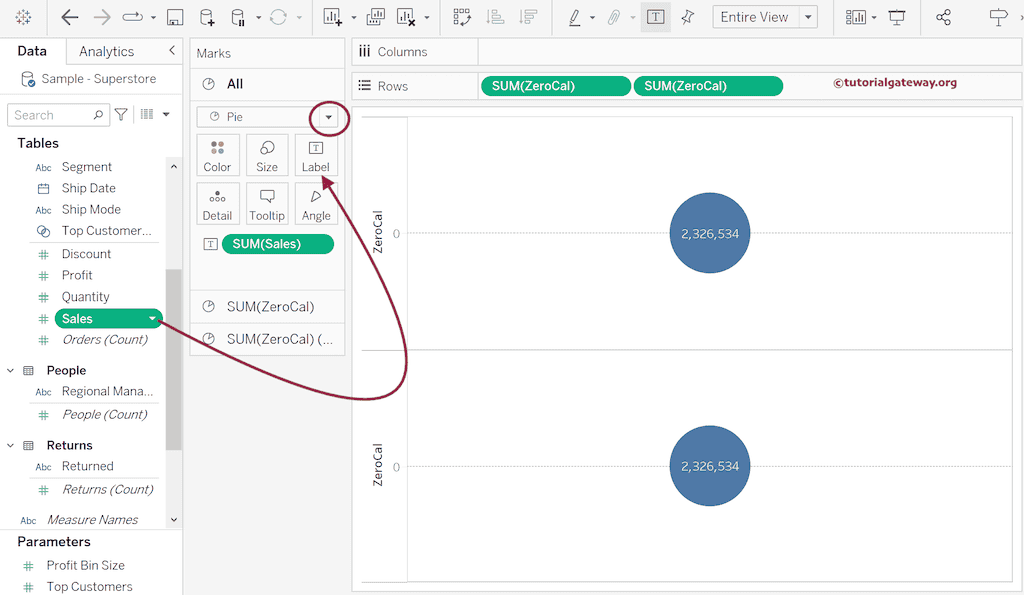Screen dimensions: 1024x595
Task: Open Presentation mode from the toolbar
Action: pos(897,17)
